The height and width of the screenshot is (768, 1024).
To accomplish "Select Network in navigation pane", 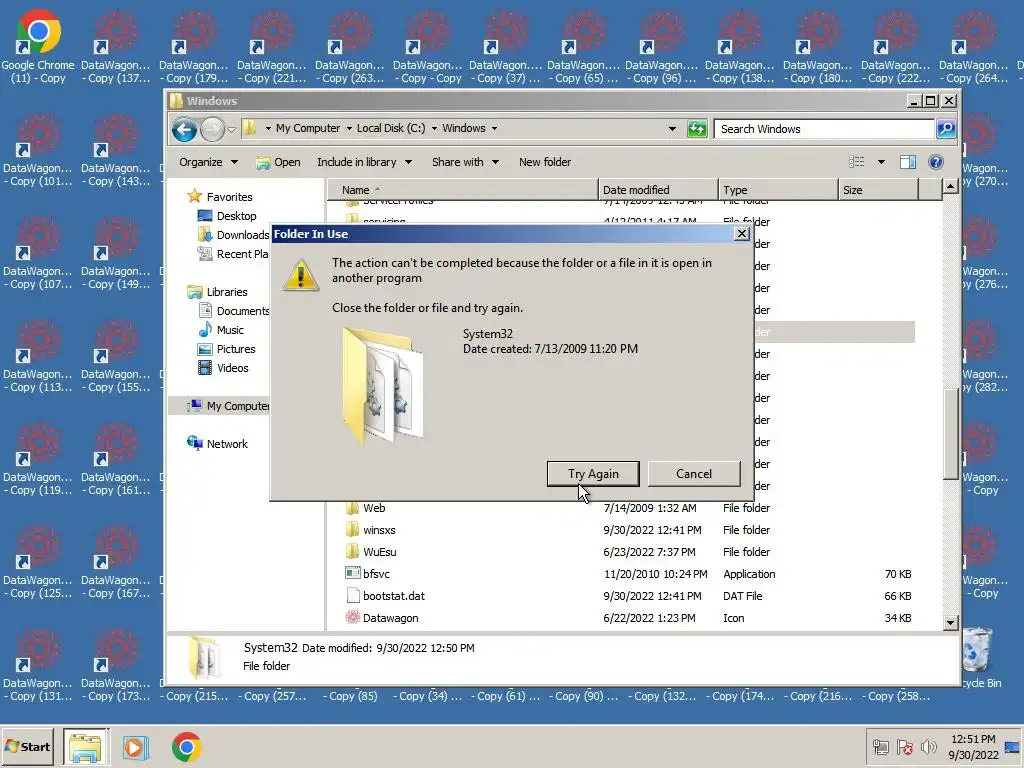I will [x=217, y=444].
